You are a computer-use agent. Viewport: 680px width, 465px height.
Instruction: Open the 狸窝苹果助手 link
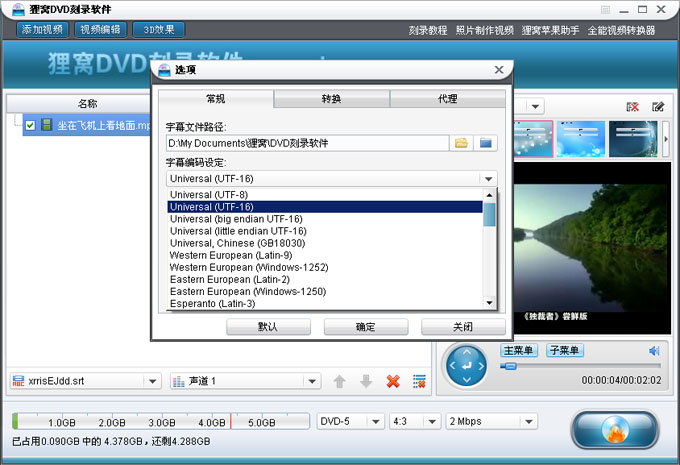click(x=550, y=30)
